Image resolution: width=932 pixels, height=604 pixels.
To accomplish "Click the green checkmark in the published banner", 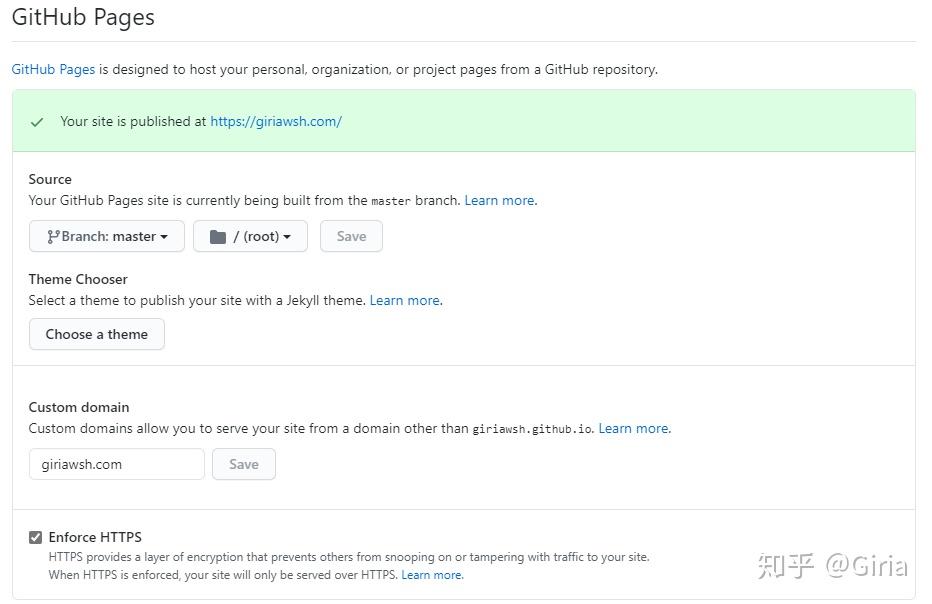I will click(36, 120).
